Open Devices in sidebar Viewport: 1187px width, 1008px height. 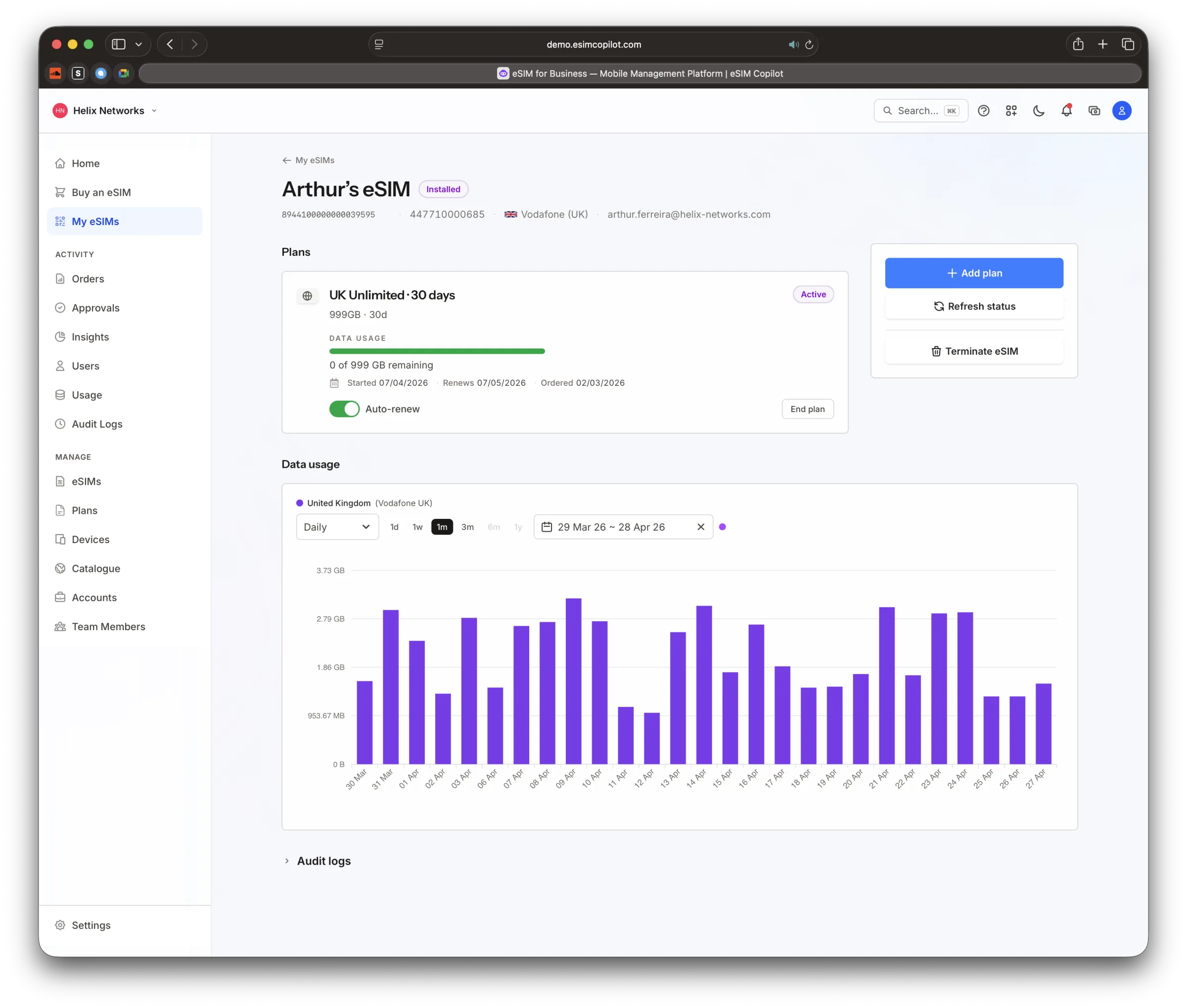point(125,540)
